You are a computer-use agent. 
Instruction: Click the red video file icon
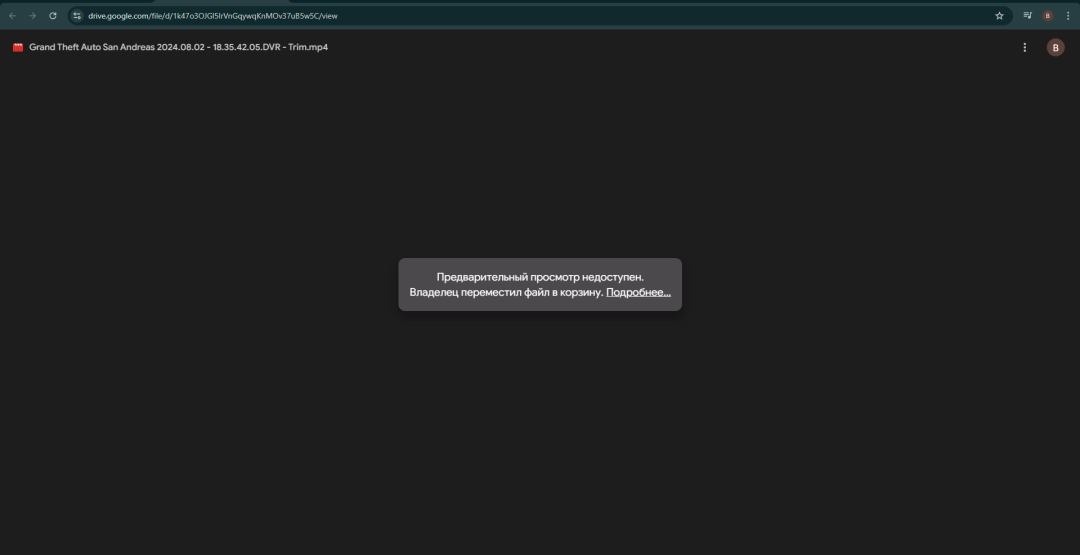coord(18,48)
